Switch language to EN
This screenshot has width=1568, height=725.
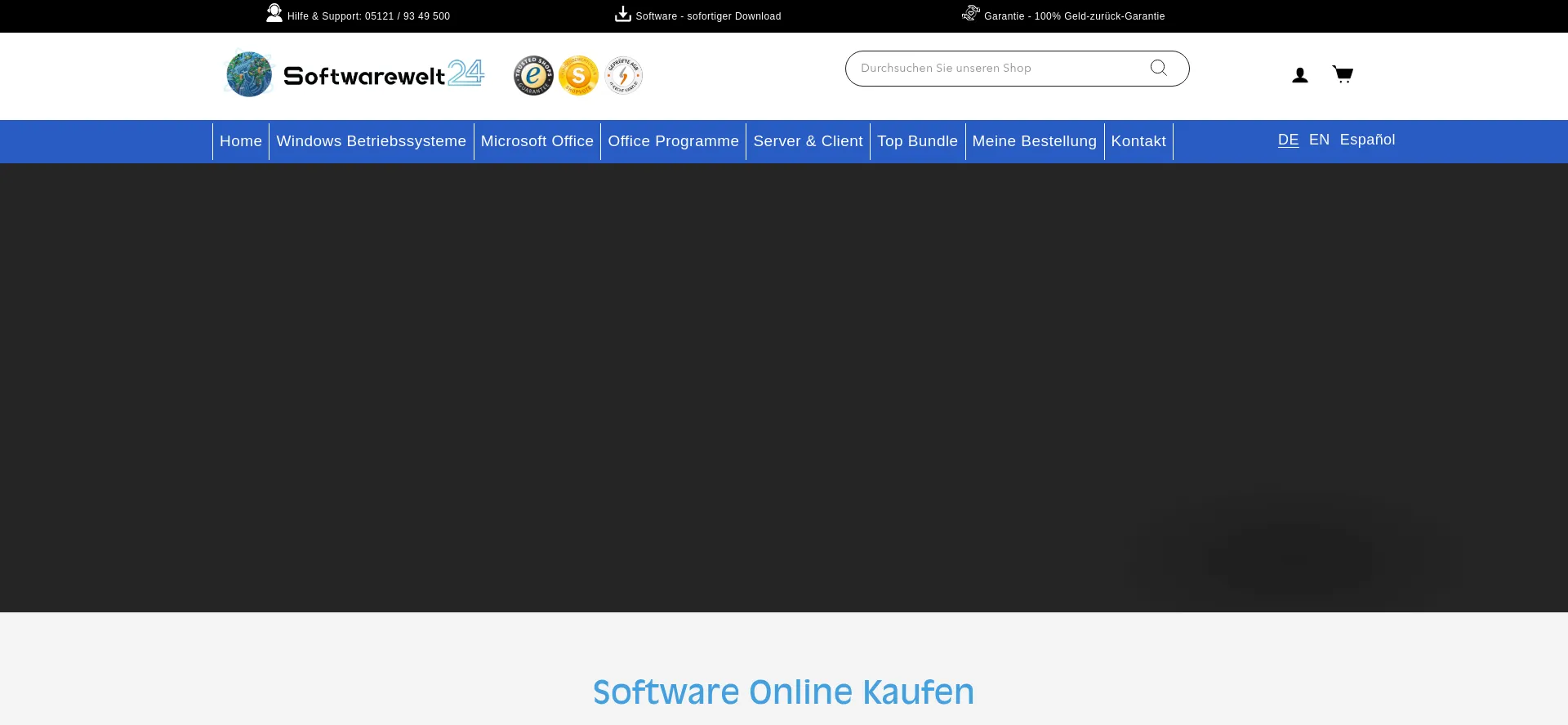pos(1319,140)
